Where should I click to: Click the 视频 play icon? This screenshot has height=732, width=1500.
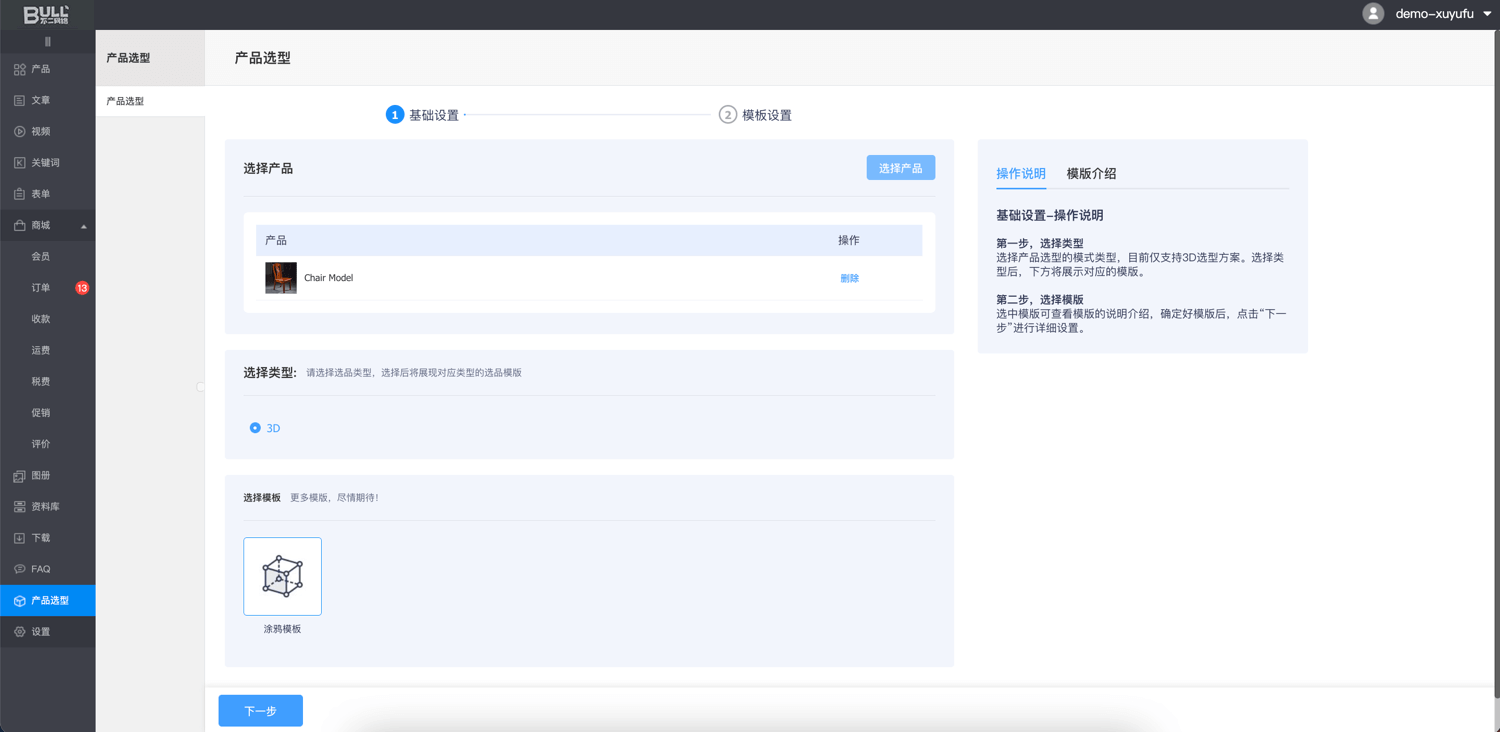[x=19, y=131]
